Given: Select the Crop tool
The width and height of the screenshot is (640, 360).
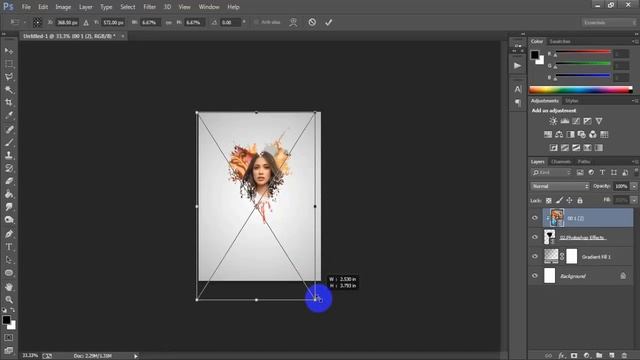Looking at the screenshot, I should click(x=9, y=102).
